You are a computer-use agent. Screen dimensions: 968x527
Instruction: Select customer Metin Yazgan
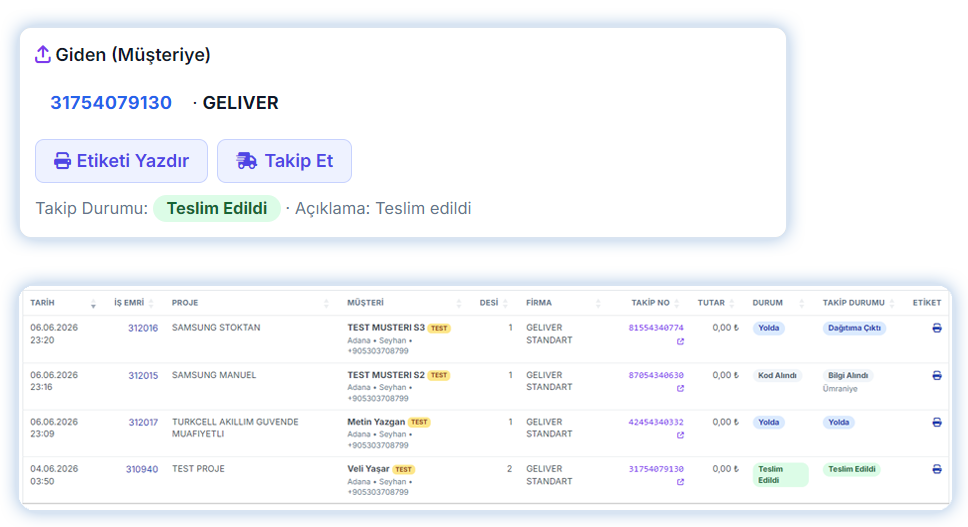pyautogui.click(x=376, y=421)
